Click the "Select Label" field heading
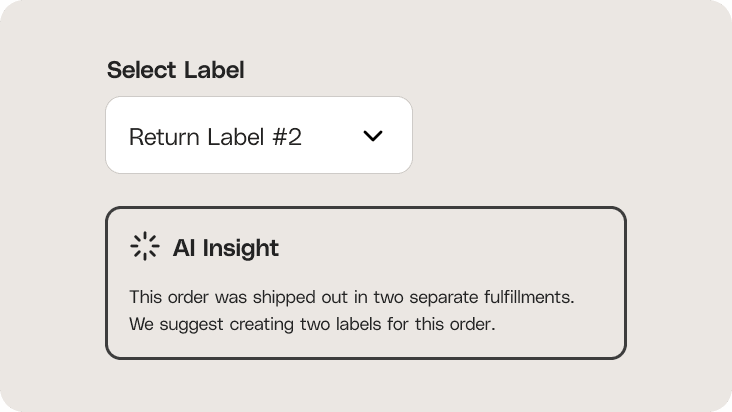This screenshot has width=732, height=412. coord(176,70)
